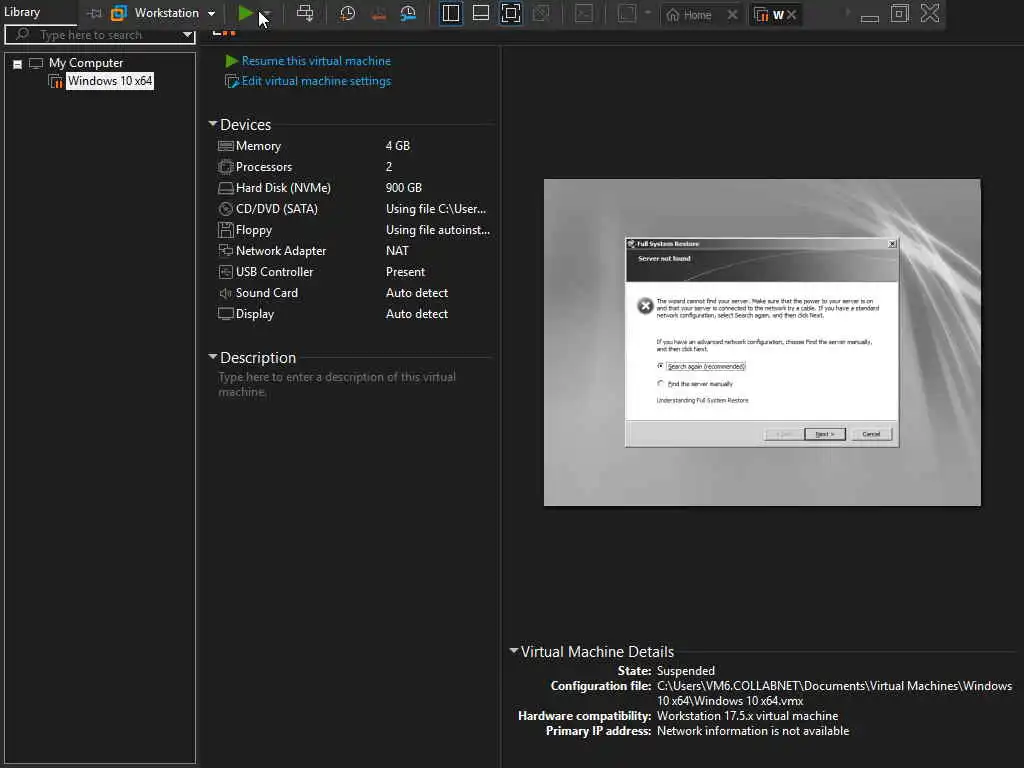
Task: Click the CD/DVD (SATA) icon
Action: [x=225, y=209]
